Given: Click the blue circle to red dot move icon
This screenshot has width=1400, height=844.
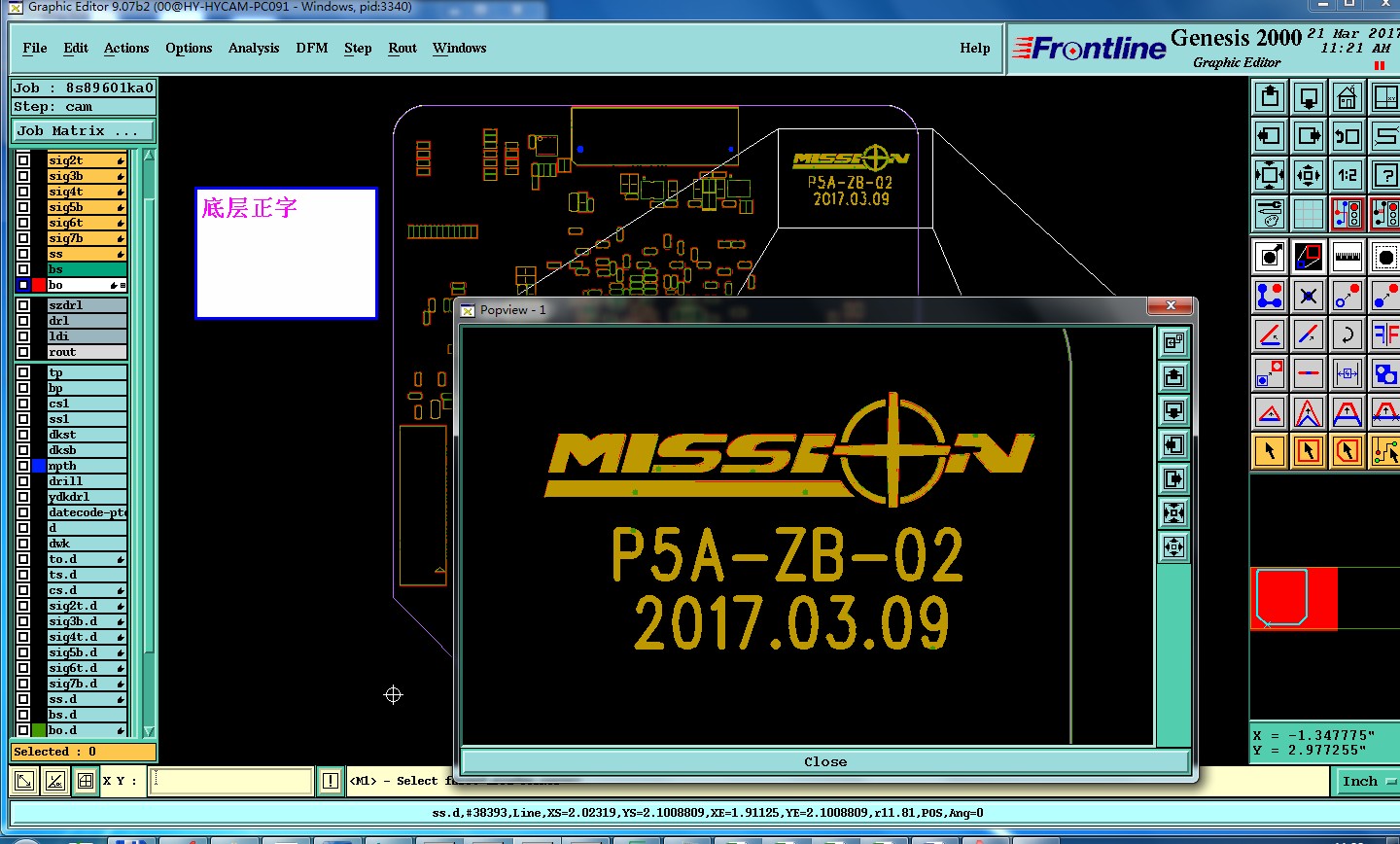Looking at the screenshot, I should (1347, 296).
